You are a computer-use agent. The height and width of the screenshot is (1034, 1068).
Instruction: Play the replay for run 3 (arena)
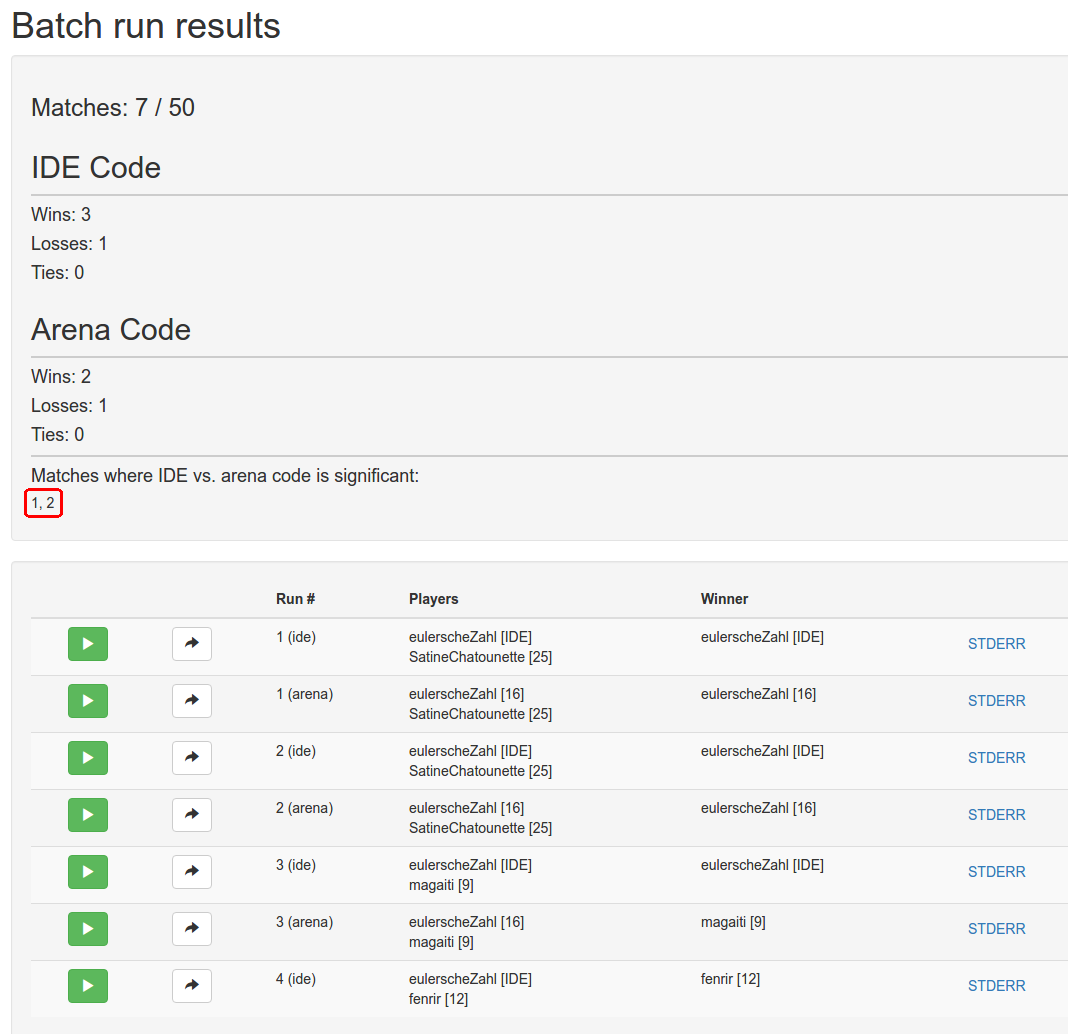coord(88,929)
